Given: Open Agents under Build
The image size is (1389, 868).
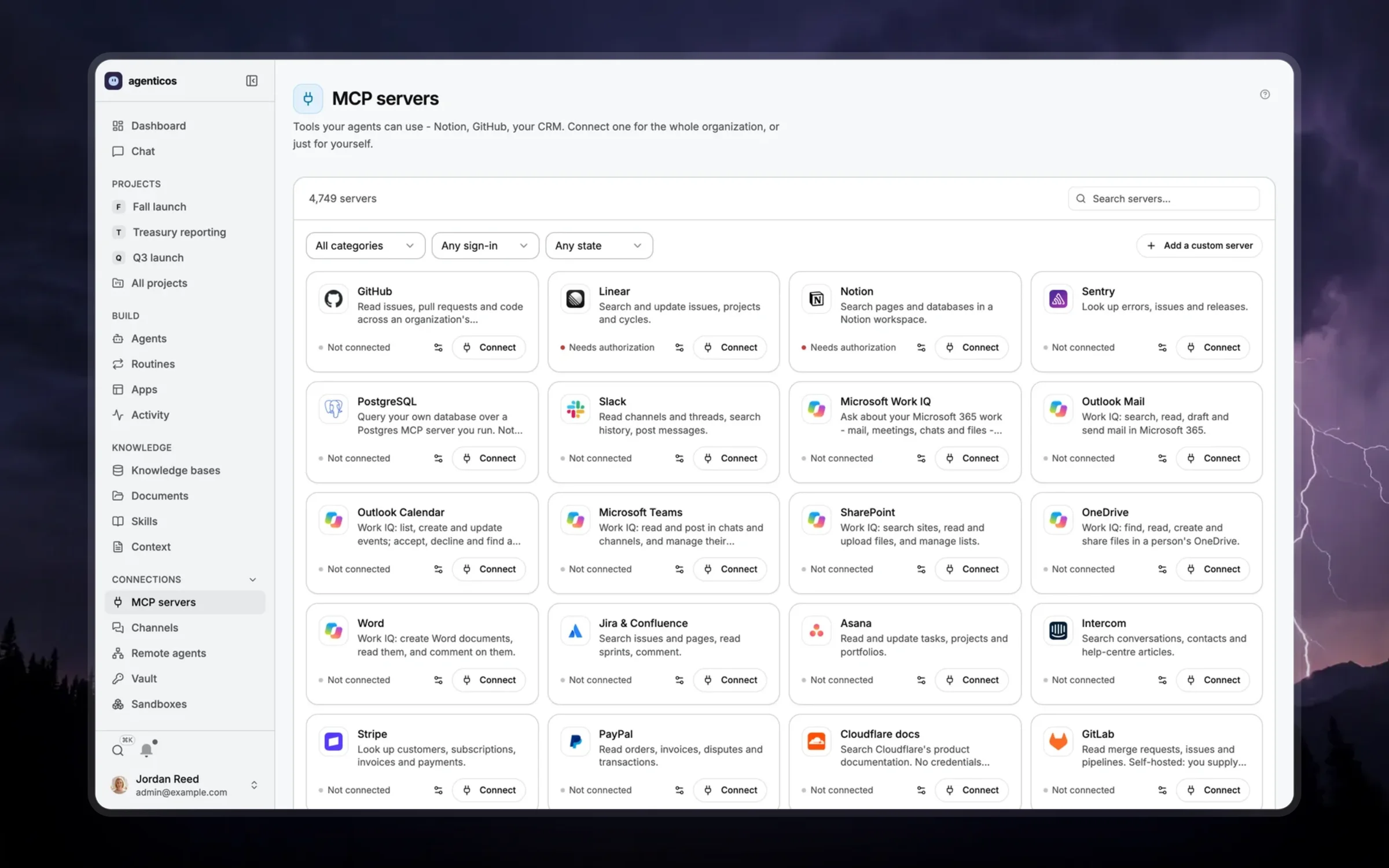Looking at the screenshot, I should (x=185, y=339).
